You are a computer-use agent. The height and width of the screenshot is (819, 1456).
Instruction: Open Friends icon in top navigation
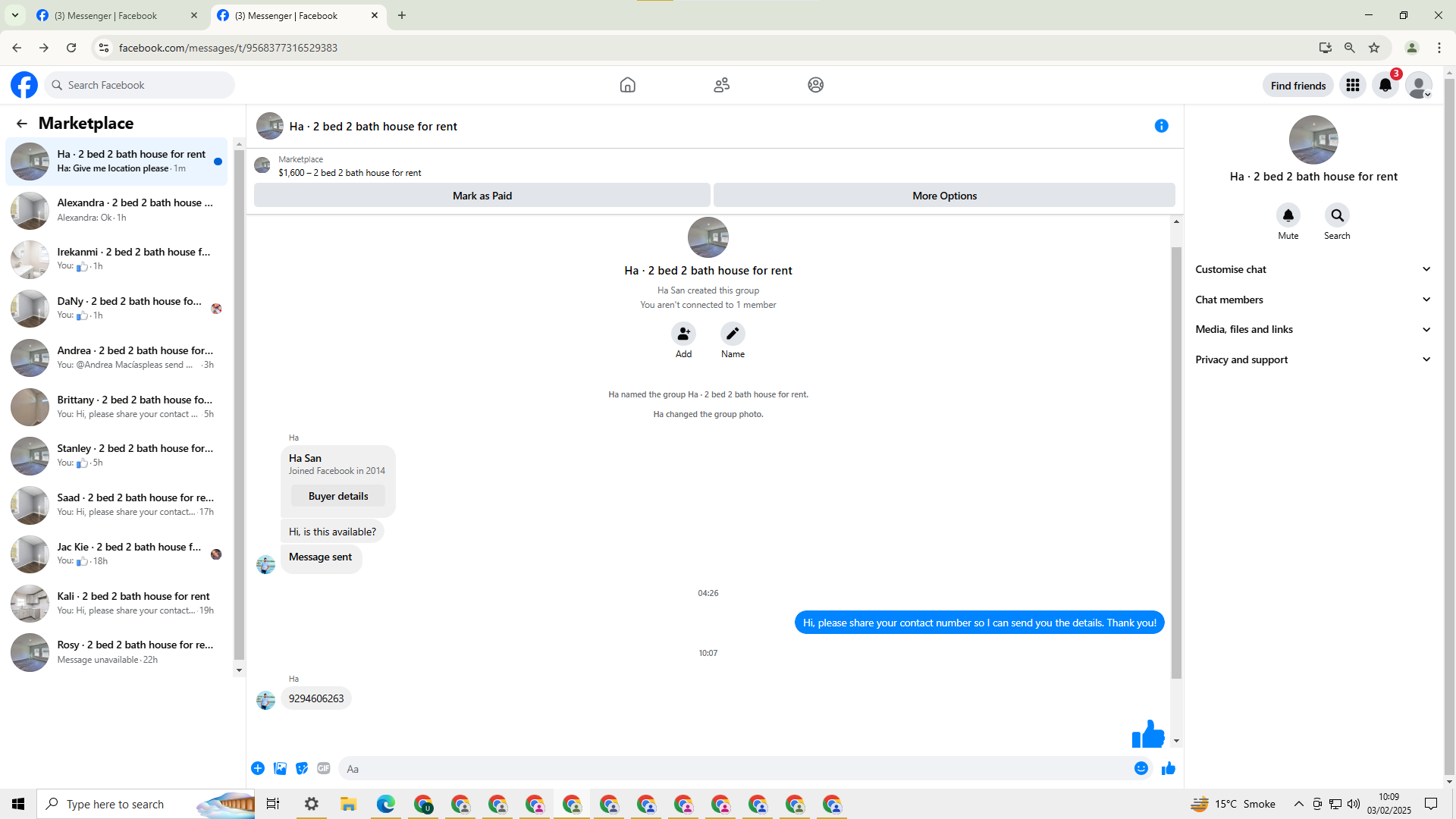coord(722,85)
